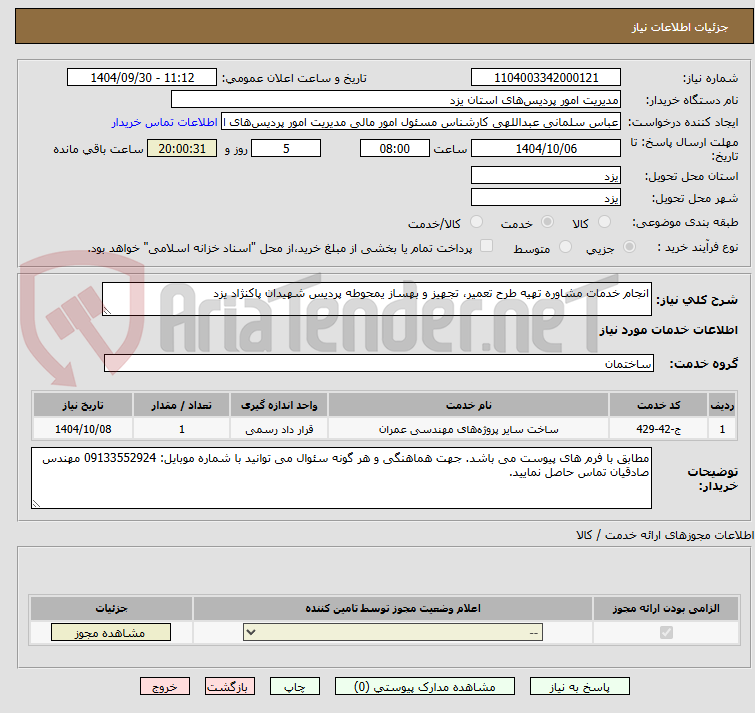This screenshot has height=713, width=755.
Task: Click the کد خدمت column header
Action: tap(658, 405)
